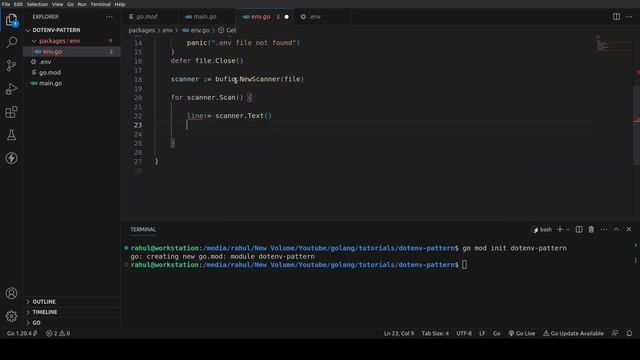This screenshot has height=360, width=640.
Task: Click the env breadcrumb segment
Action: (167, 30)
